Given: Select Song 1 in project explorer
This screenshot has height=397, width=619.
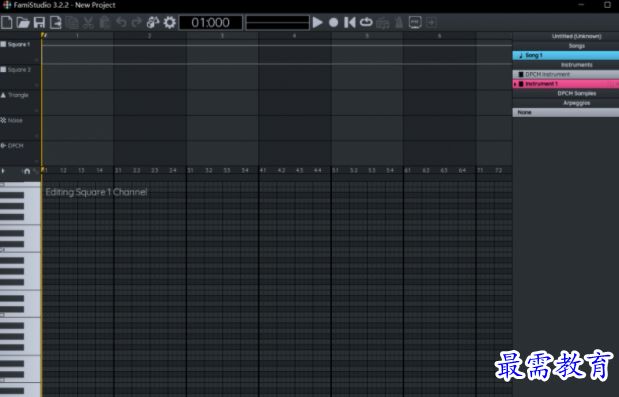Looking at the screenshot, I should (566, 55).
